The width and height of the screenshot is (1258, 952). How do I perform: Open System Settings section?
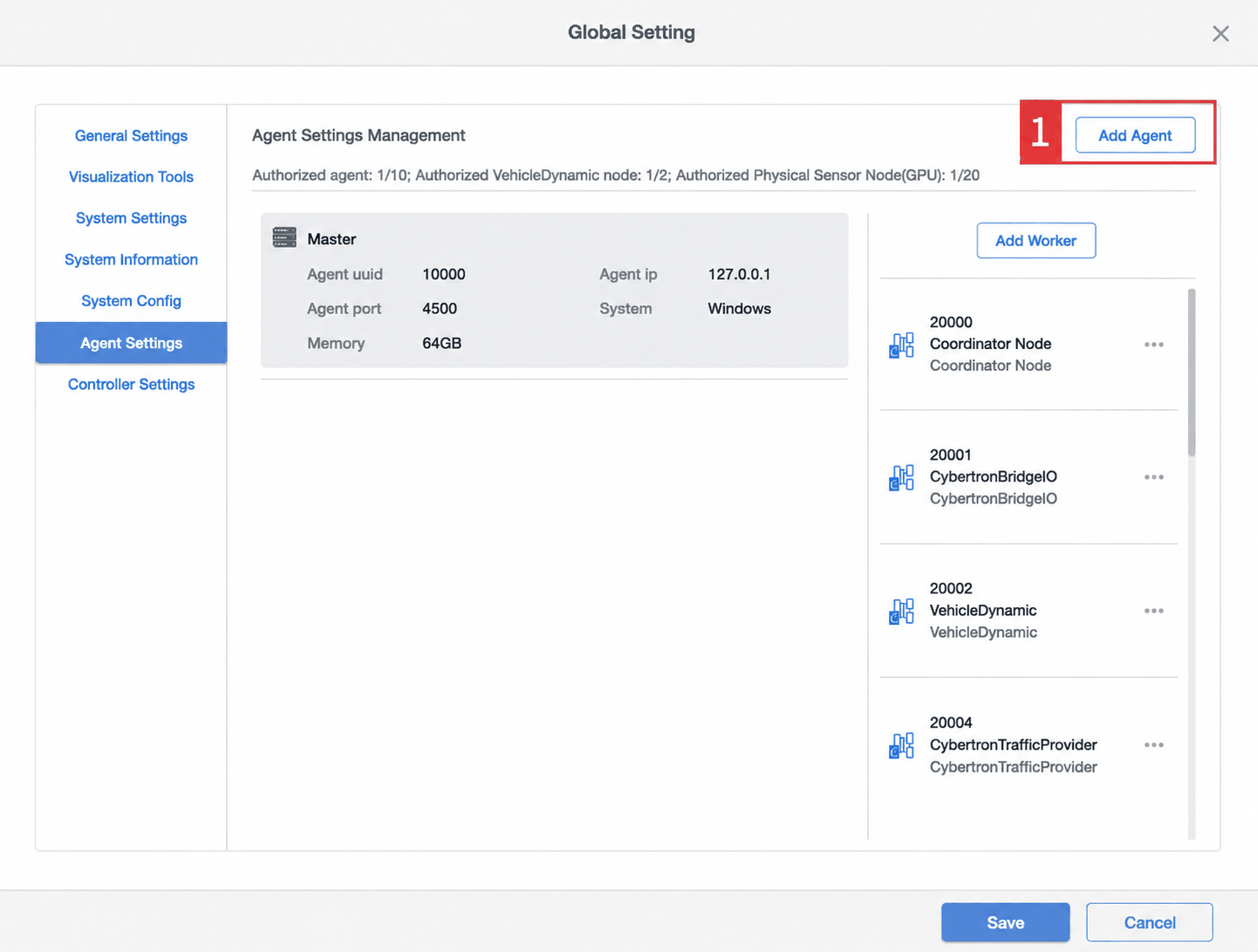(131, 218)
